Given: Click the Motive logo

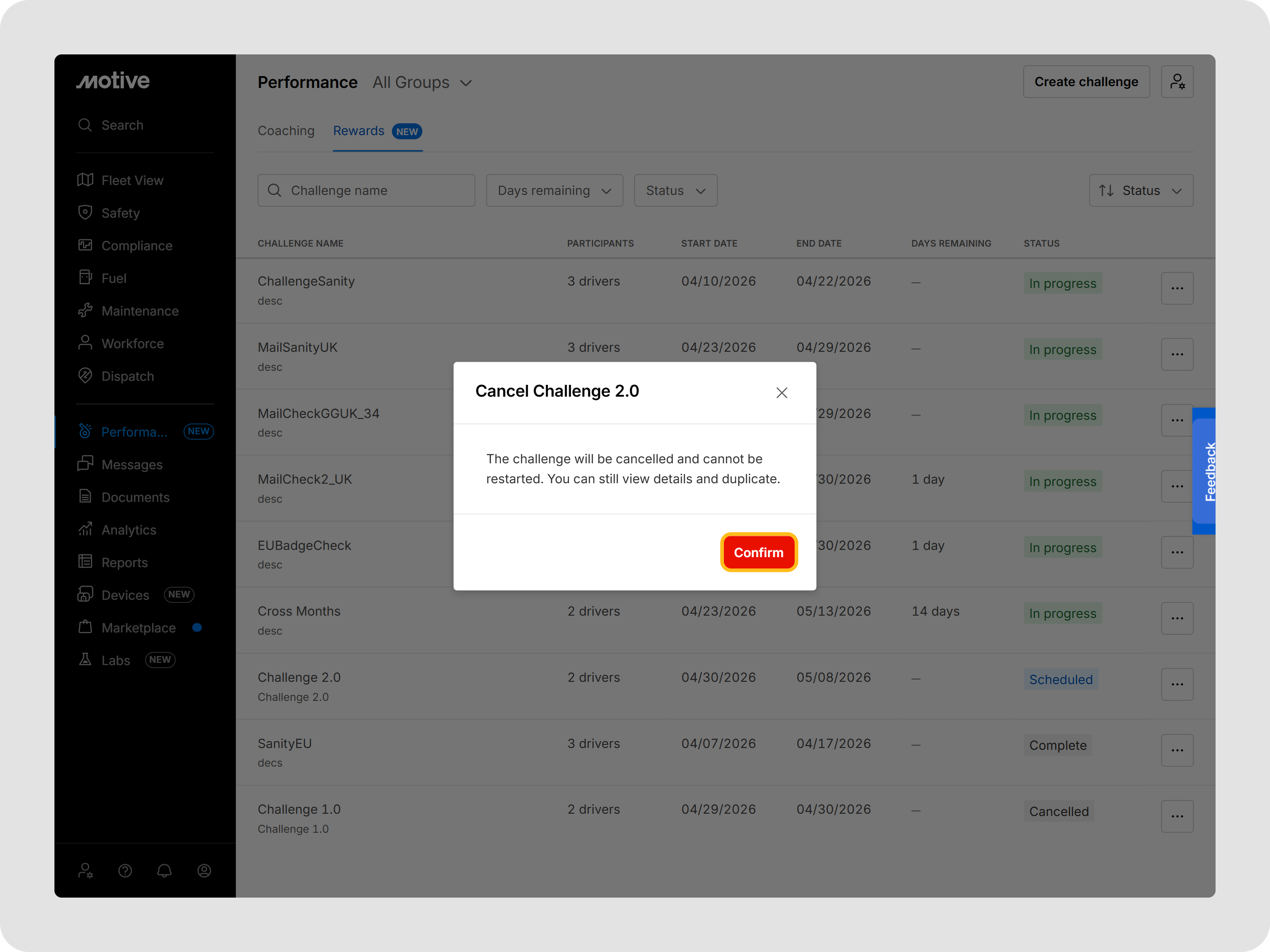Looking at the screenshot, I should pos(113,81).
